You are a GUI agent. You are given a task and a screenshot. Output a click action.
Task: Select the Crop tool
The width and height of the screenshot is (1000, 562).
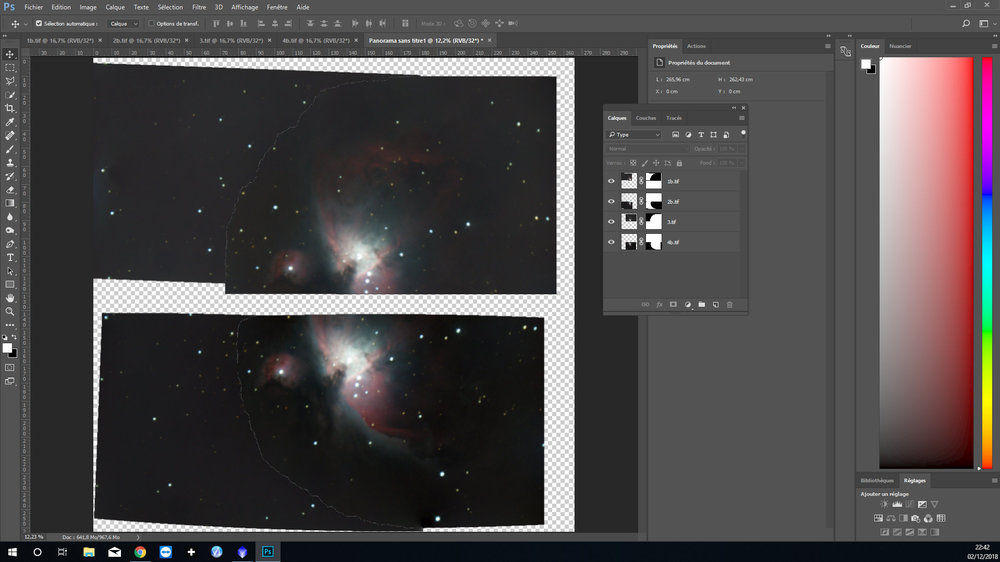tap(10, 108)
